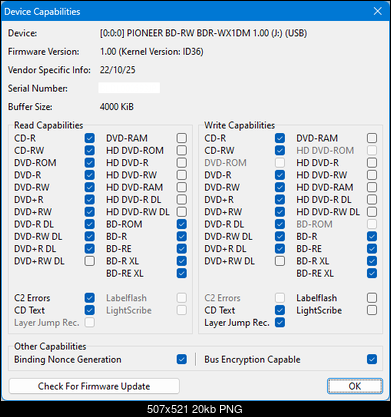Select the buffer size value '4000 KiB'
Viewport: 391px width, 417px height.
117,107
